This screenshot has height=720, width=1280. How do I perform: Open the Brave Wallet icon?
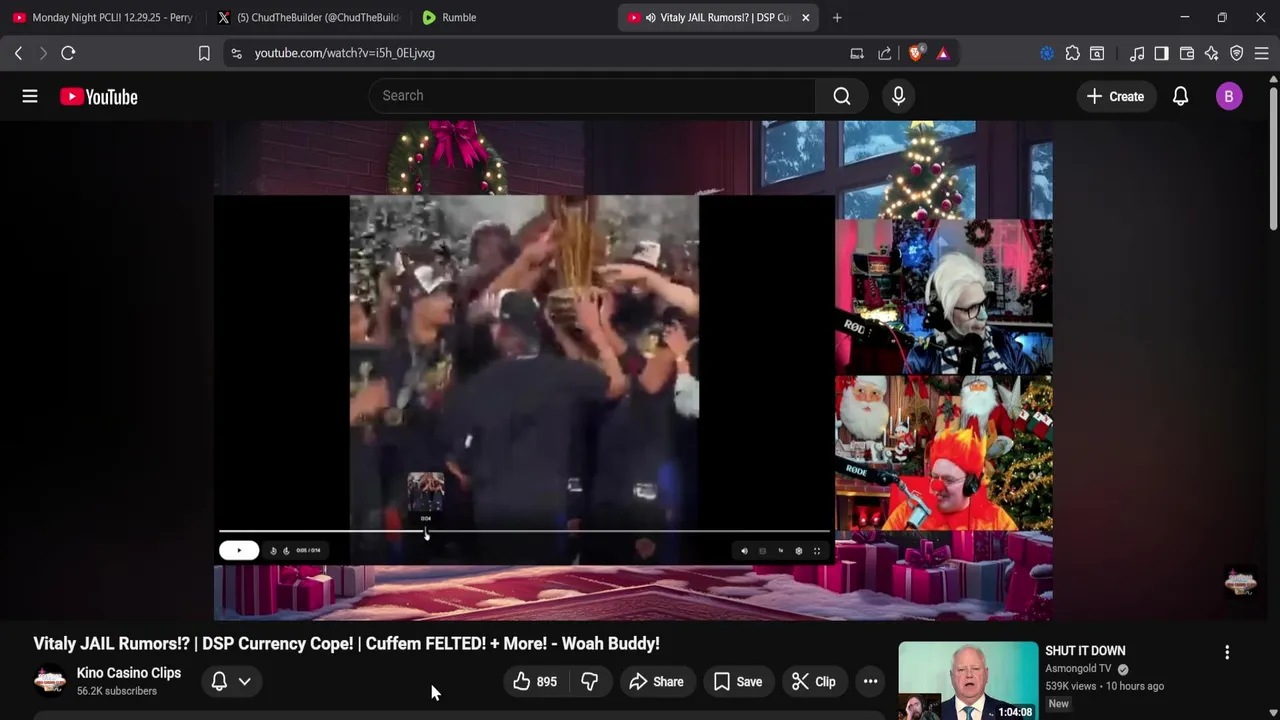click(1187, 53)
